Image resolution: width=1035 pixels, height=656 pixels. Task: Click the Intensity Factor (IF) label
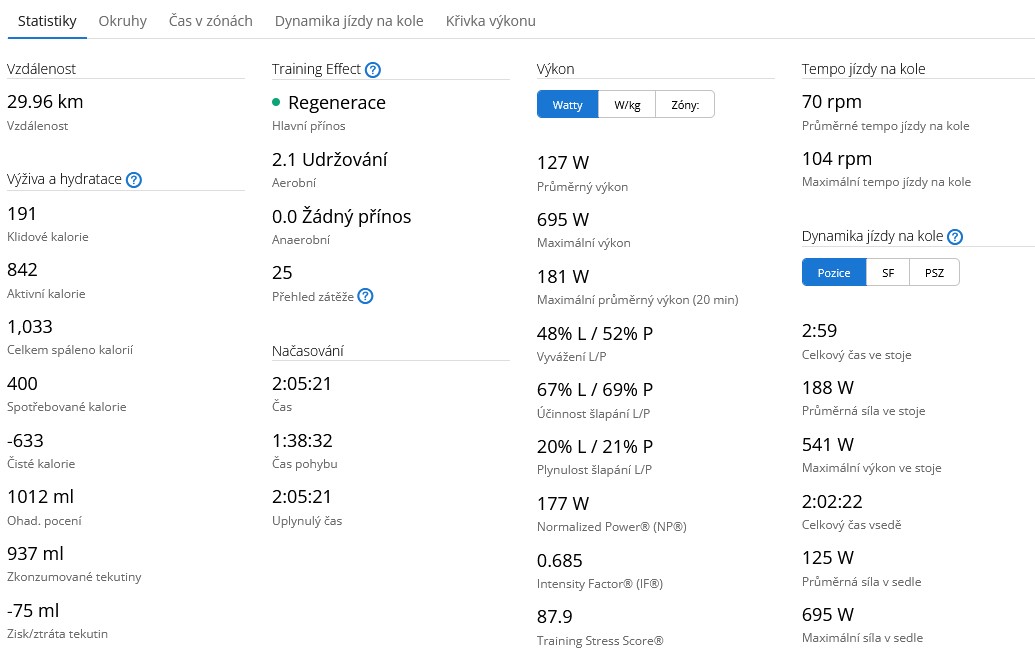[x=599, y=584]
